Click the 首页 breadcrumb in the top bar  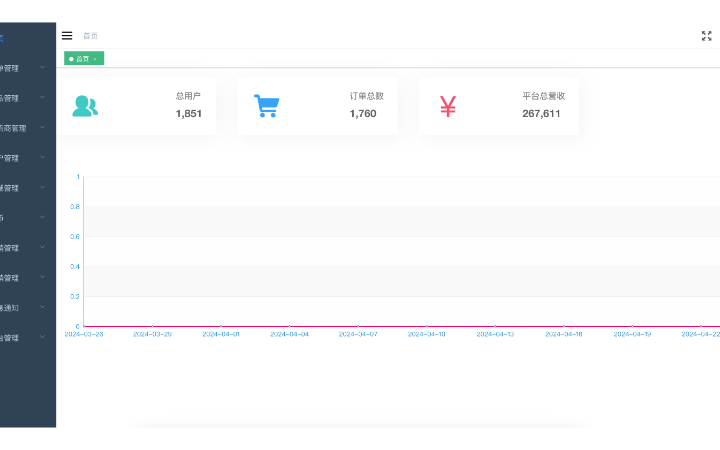click(90, 35)
